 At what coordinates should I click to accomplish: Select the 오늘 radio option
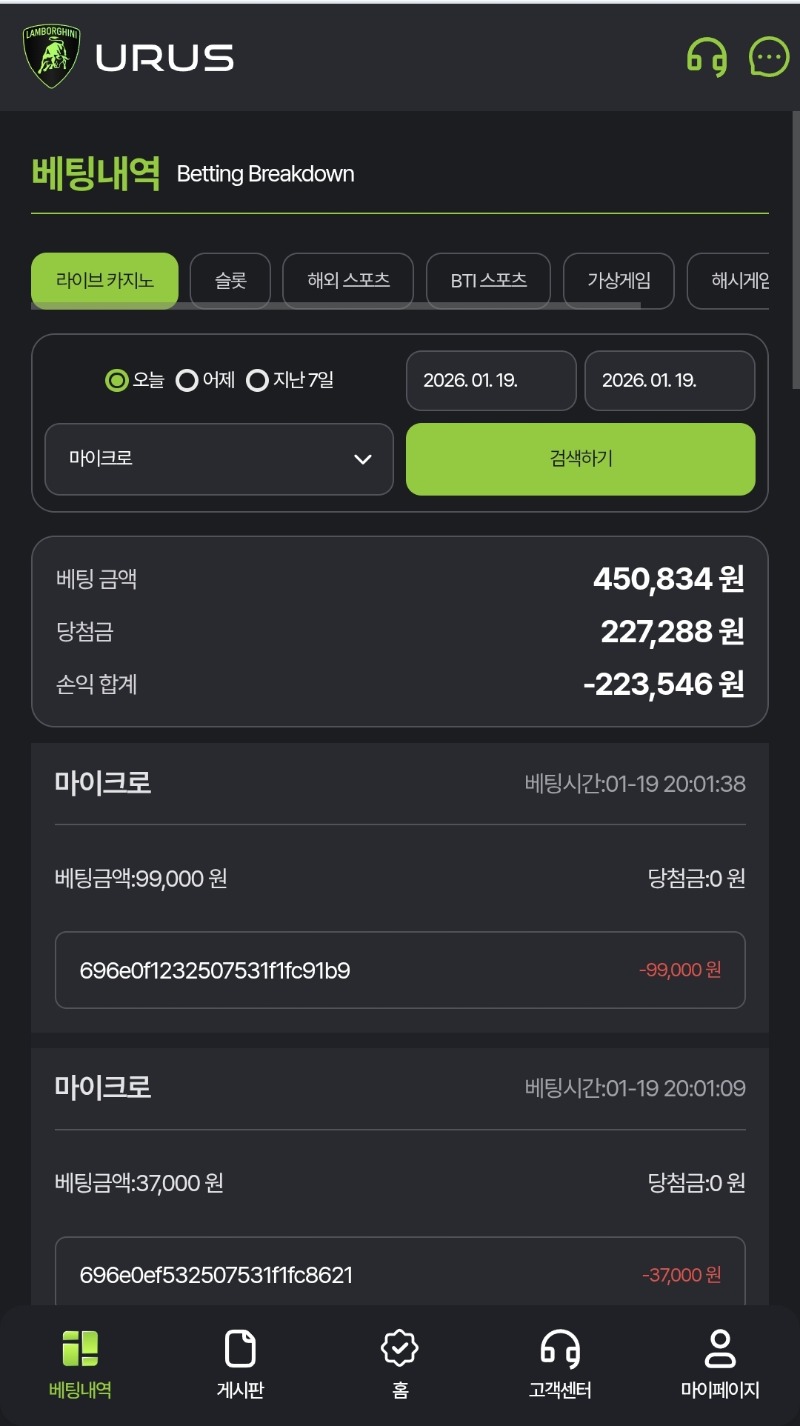pyautogui.click(x=117, y=380)
